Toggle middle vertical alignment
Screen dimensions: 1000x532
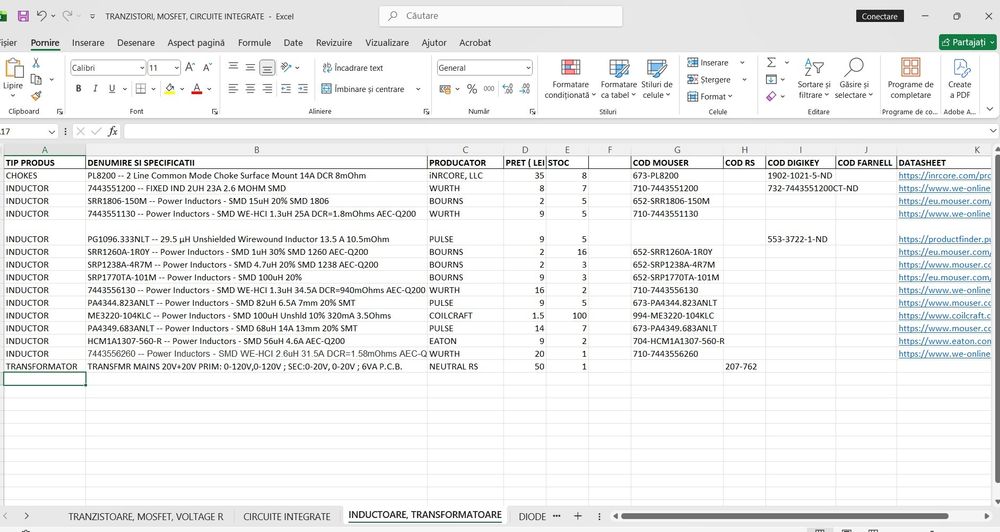pos(251,67)
